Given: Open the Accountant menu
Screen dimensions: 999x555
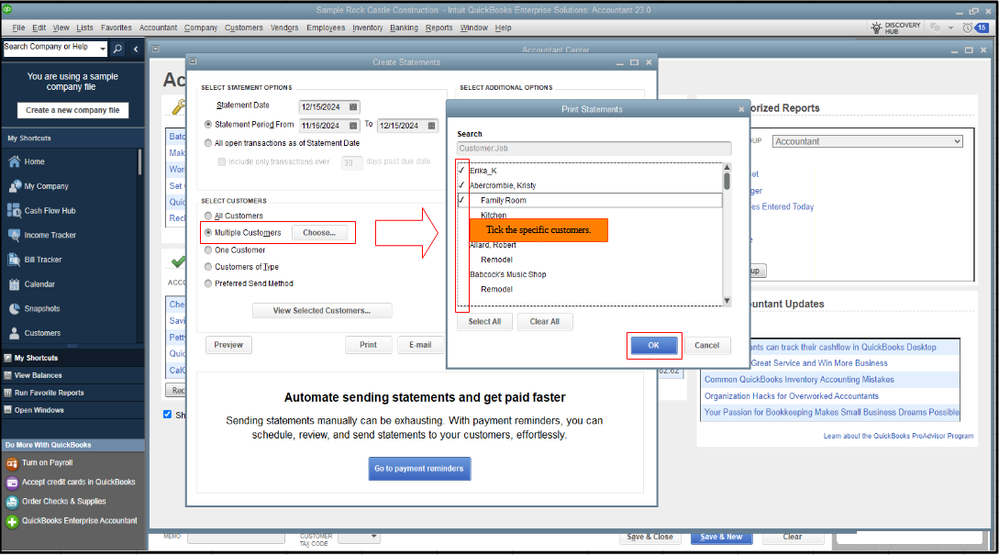Looking at the screenshot, I should tap(158, 28).
